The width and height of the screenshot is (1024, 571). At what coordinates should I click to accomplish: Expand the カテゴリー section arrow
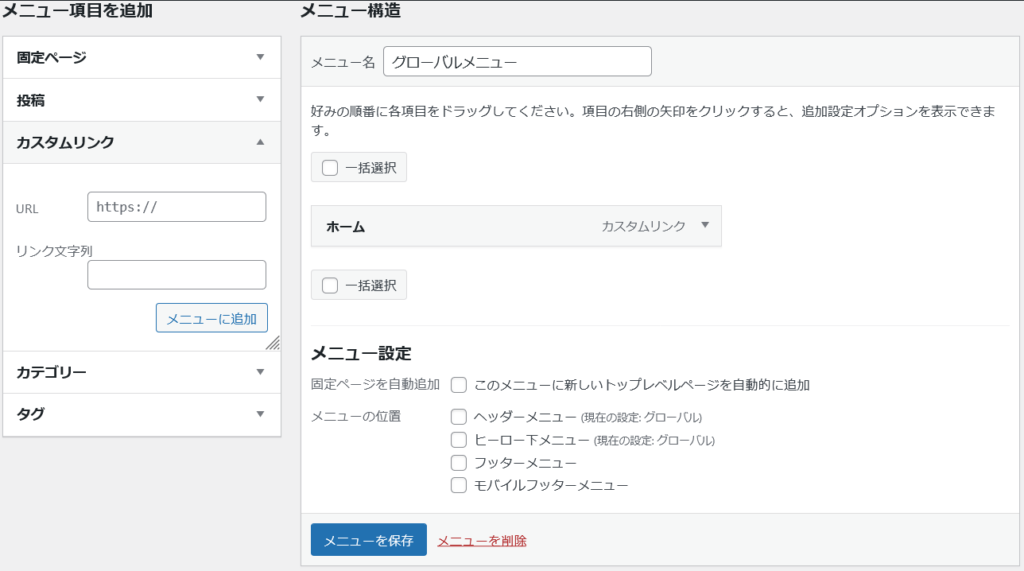[x=260, y=372]
